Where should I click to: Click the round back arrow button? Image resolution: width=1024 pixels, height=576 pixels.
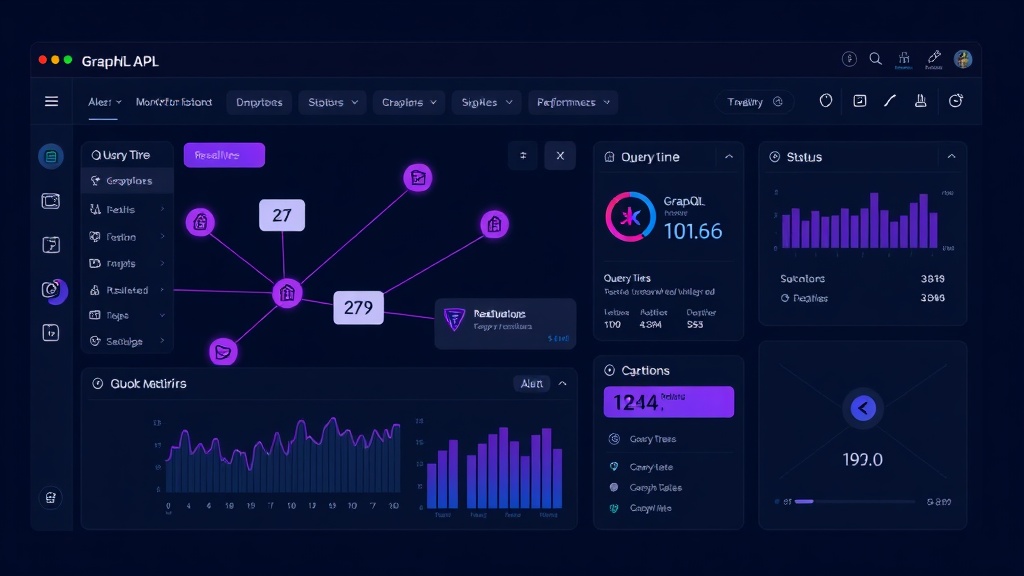click(x=863, y=408)
